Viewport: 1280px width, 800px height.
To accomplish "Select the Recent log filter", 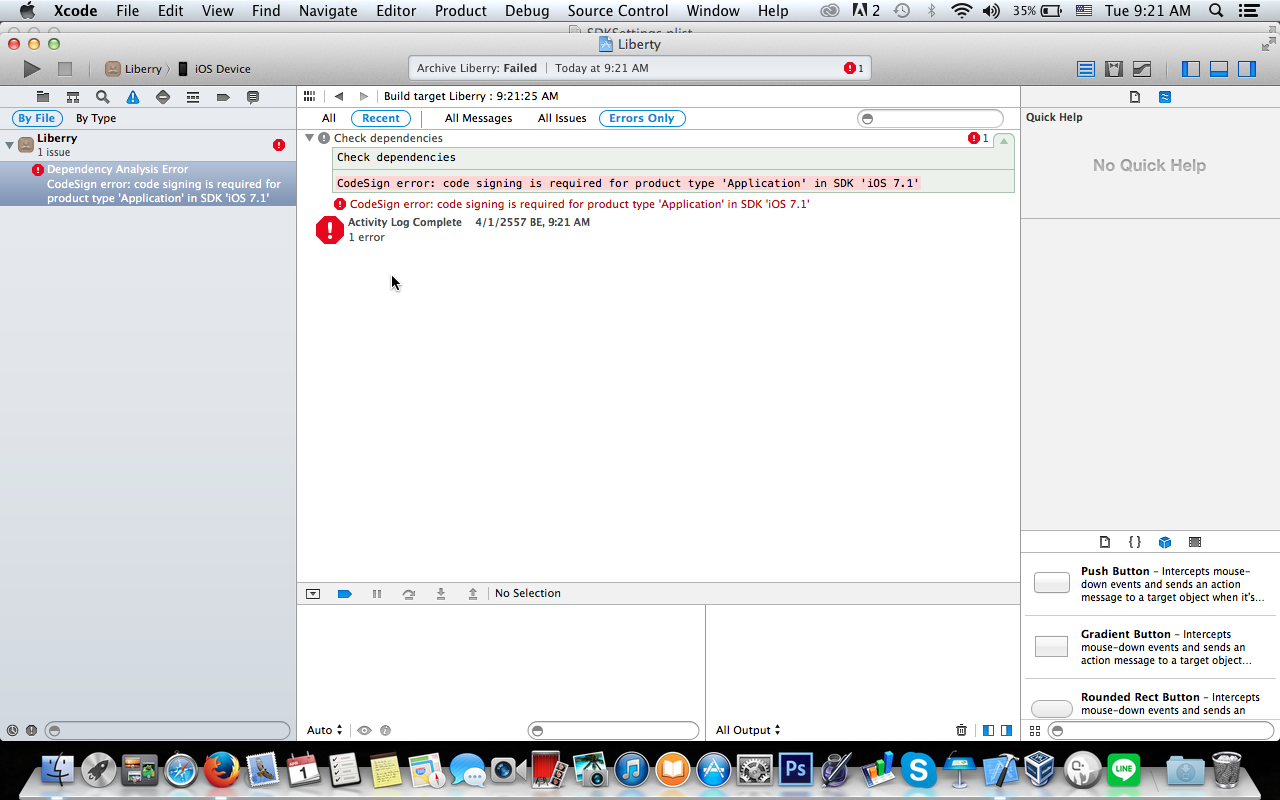I will click(381, 118).
